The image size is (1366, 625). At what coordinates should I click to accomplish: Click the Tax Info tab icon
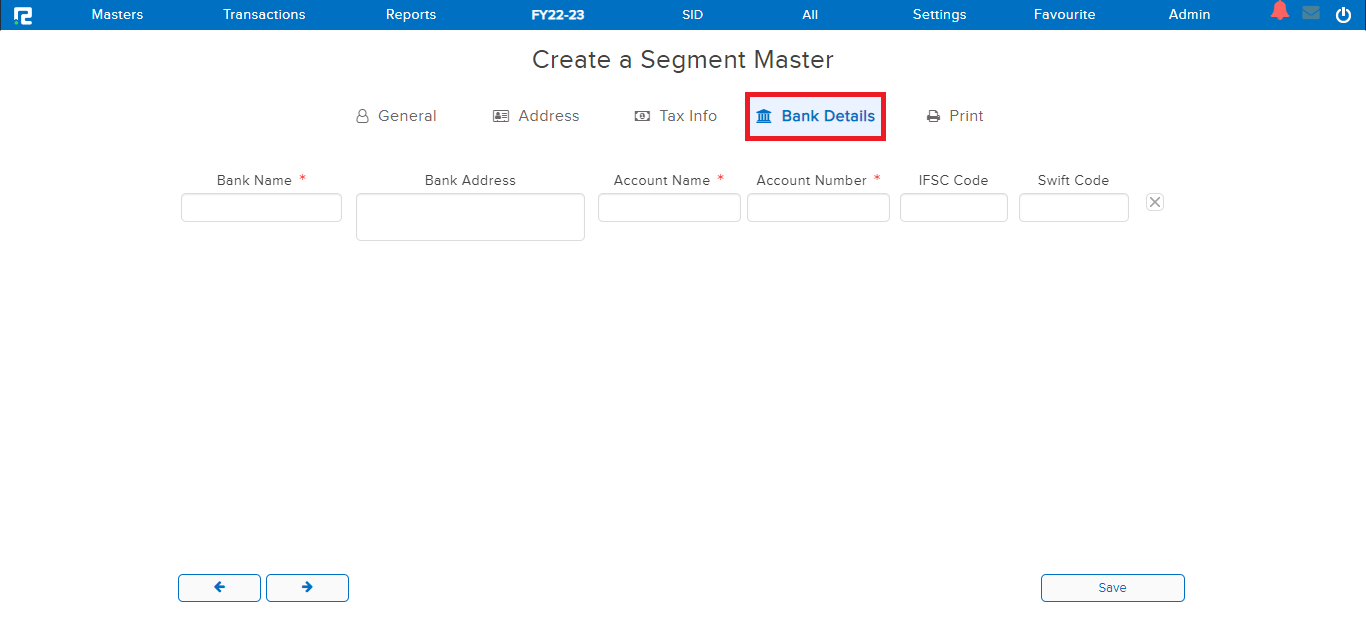[641, 116]
